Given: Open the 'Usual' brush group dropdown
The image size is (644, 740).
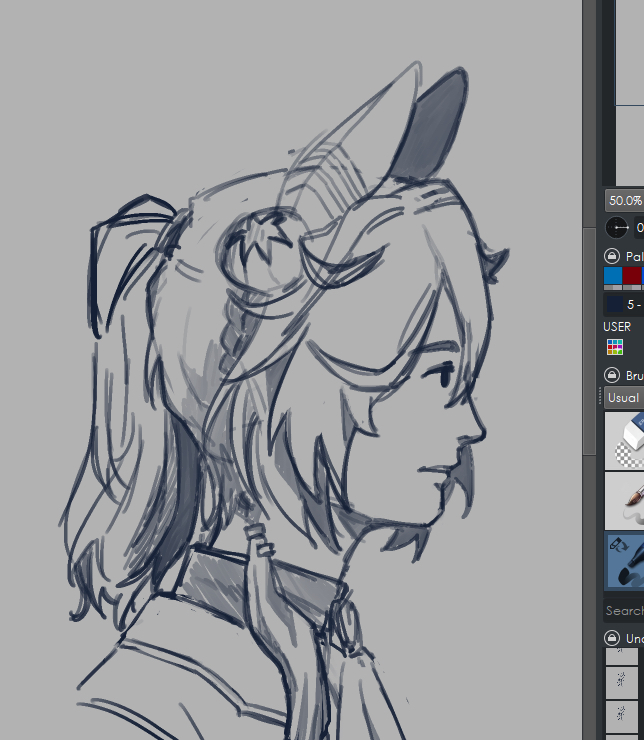Looking at the screenshot, I should click(x=623, y=398).
